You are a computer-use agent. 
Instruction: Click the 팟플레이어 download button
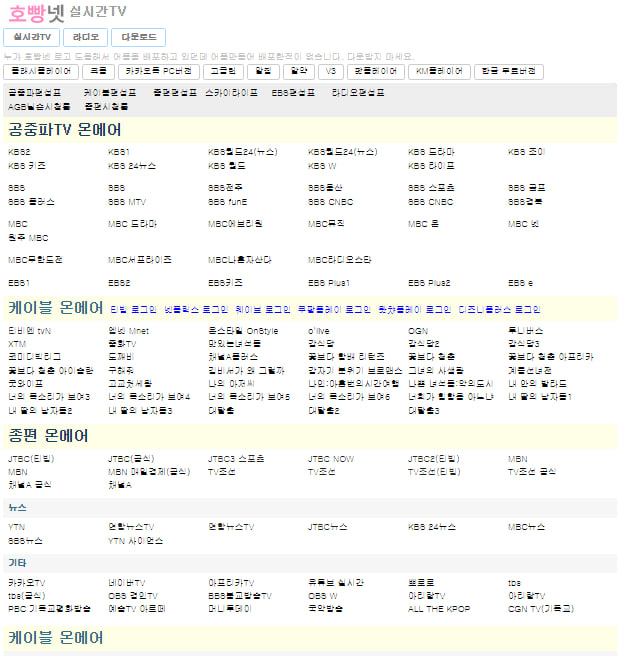pos(376,72)
